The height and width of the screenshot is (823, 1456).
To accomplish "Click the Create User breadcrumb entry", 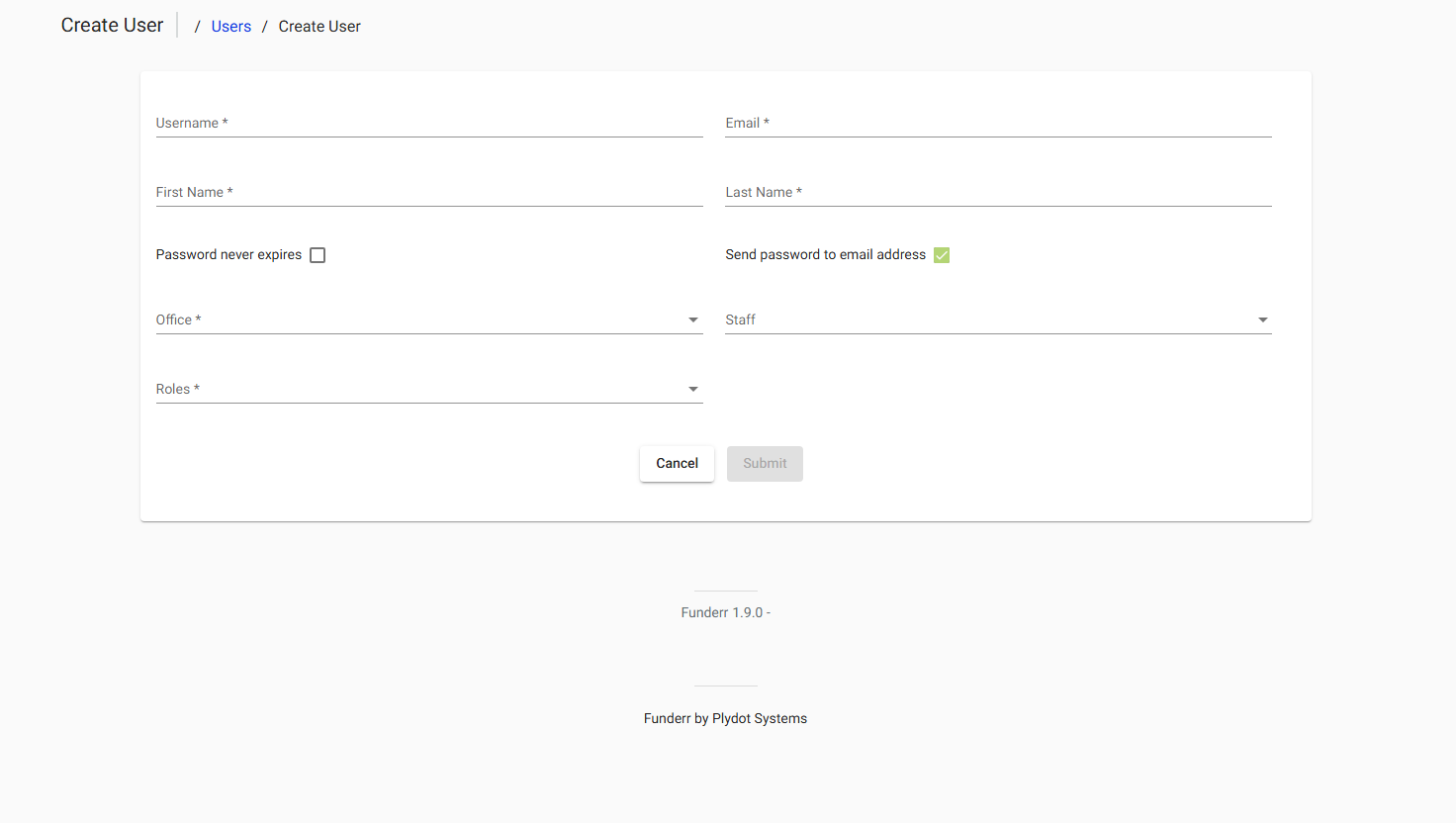I will point(318,26).
